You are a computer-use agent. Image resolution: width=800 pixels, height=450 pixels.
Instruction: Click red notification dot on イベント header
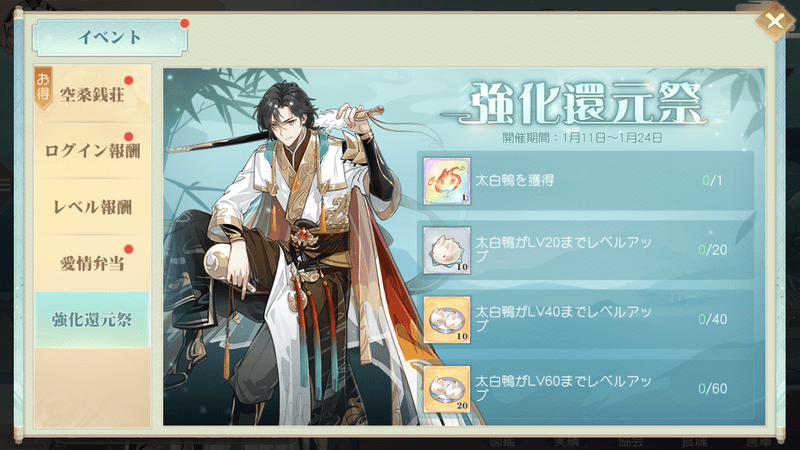(x=185, y=23)
